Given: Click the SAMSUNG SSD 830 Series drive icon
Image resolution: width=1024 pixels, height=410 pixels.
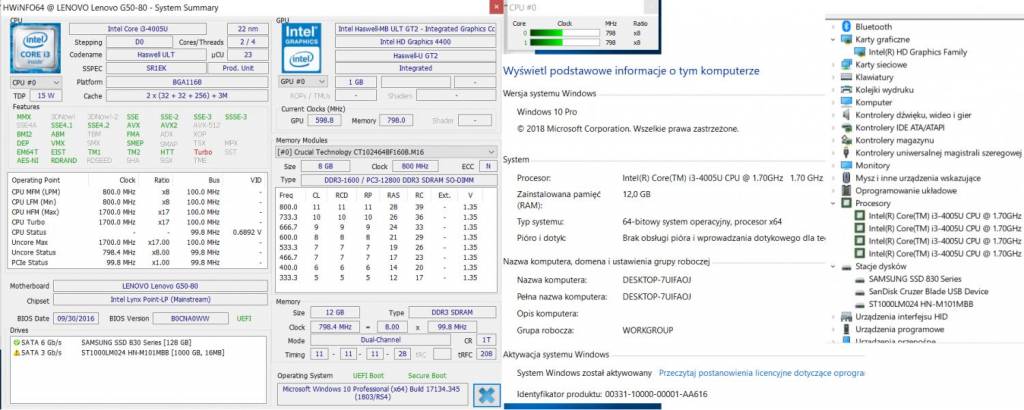Looking at the screenshot, I should tap(859, 279).
